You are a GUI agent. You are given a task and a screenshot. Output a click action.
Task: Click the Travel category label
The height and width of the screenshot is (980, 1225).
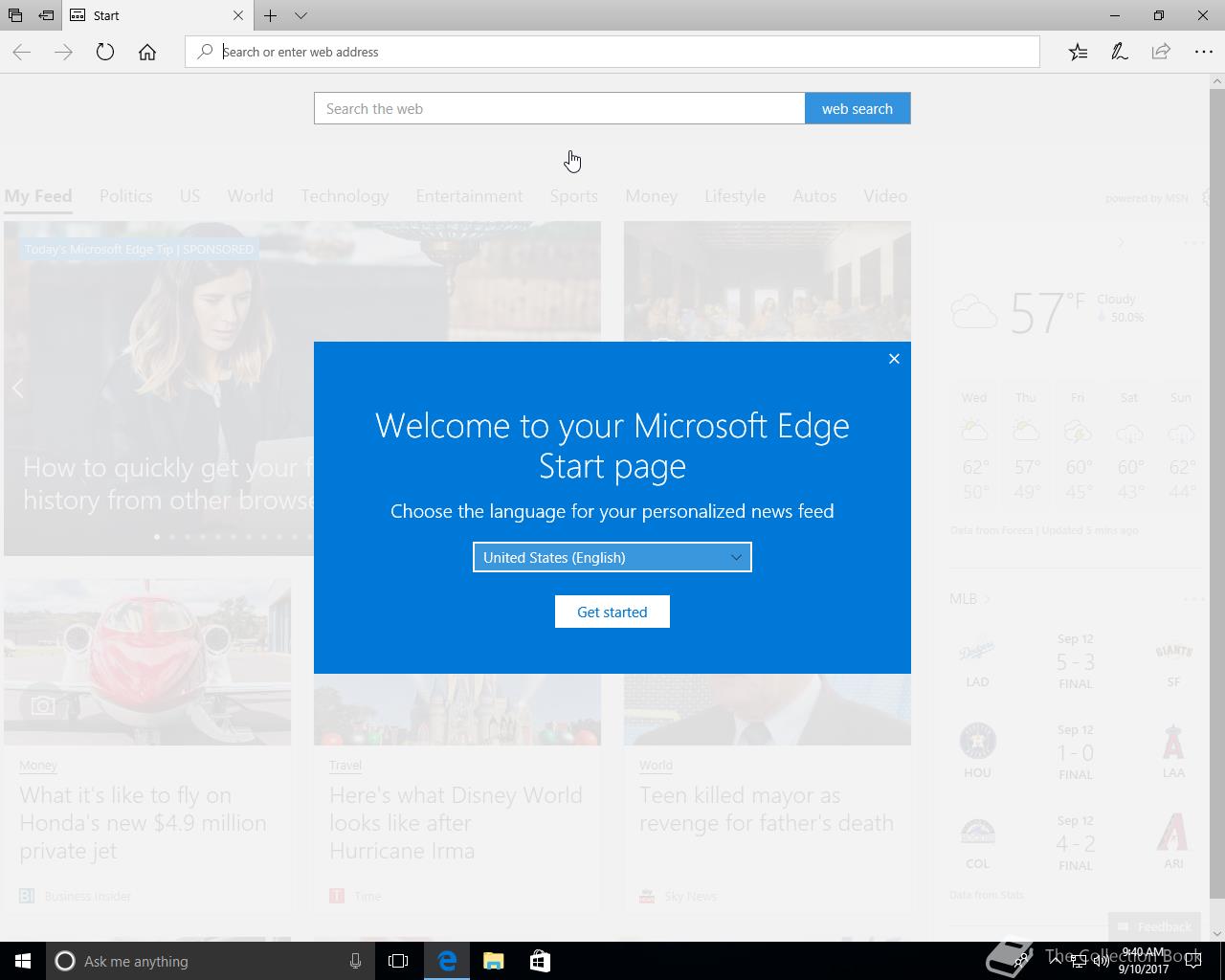[x=345, y=765]
